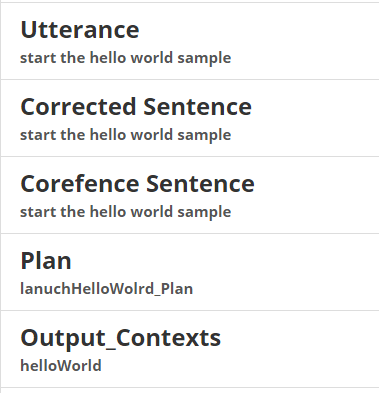Click the misspelled word Corefence
Viewport: 379px width, 393px height.
click(80, 184)
